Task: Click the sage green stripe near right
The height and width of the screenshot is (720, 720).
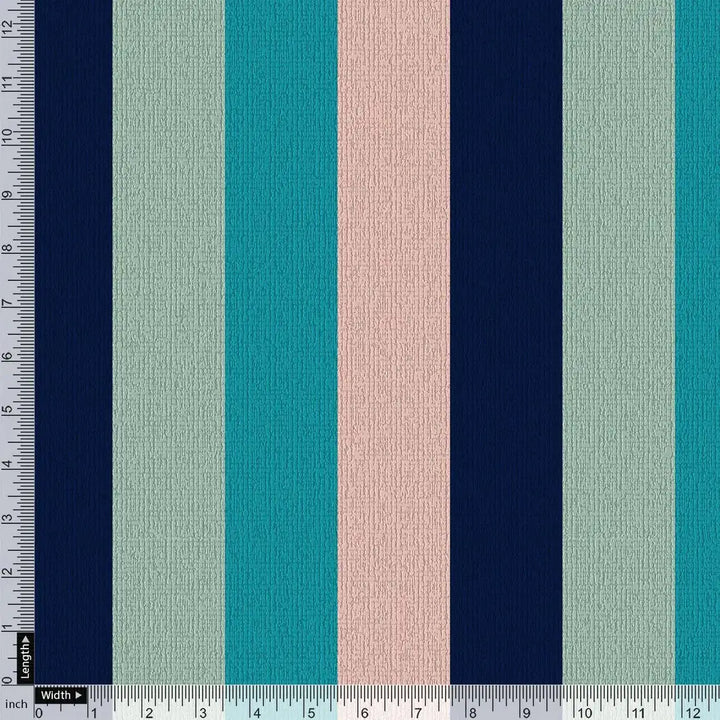Action: (x=618, y=340)
